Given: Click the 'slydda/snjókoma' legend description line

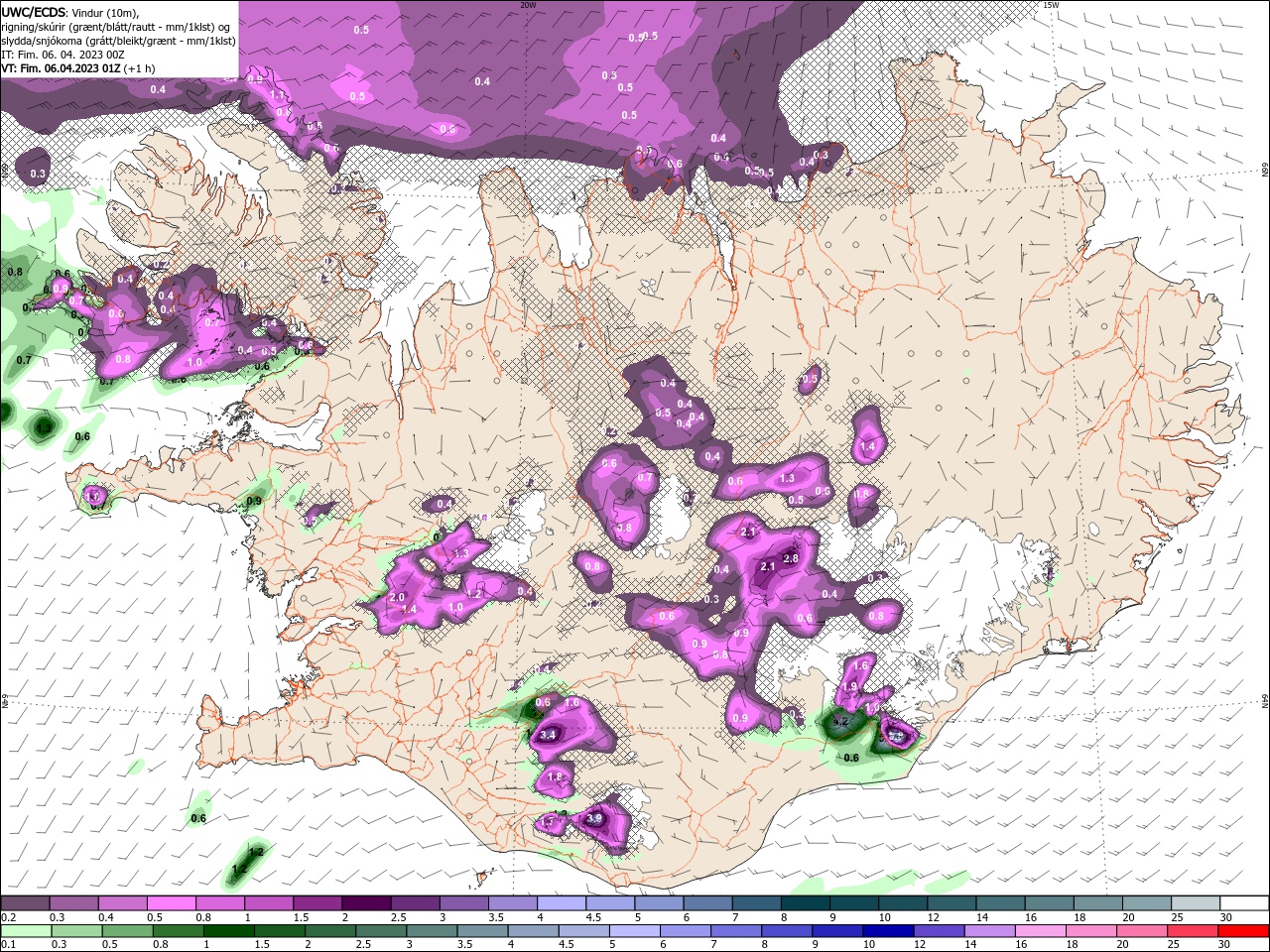Looking at the screenshot, I should click(118, 41).
